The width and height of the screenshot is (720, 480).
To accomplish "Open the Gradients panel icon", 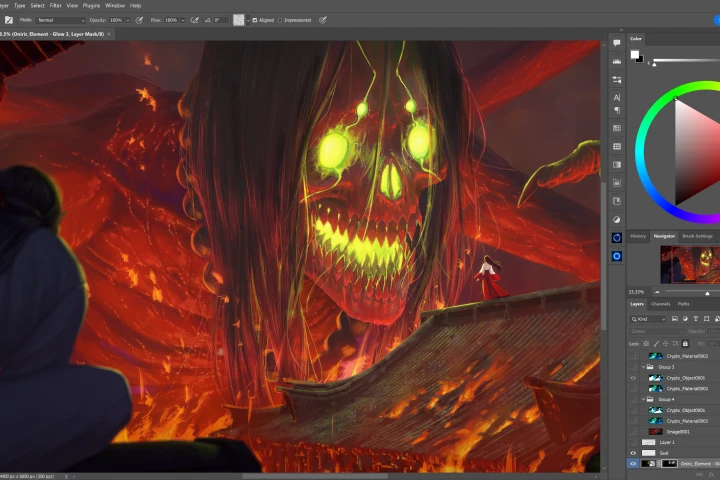I will [617, 164].
